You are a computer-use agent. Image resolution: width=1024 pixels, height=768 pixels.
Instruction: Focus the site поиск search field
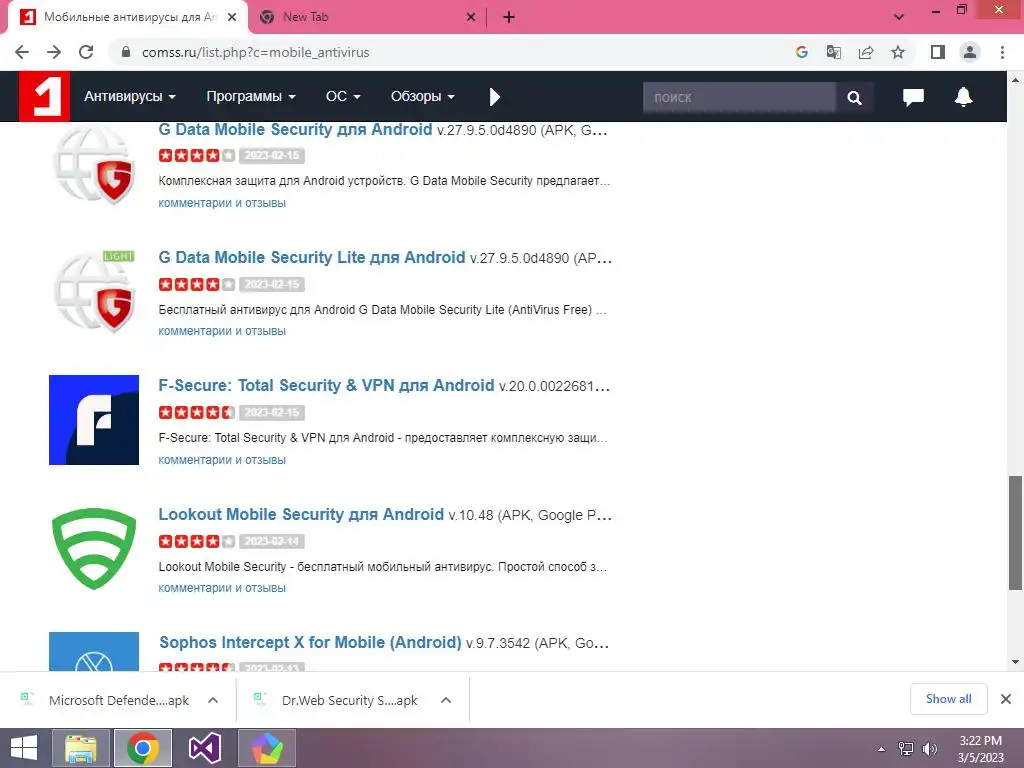739,98
